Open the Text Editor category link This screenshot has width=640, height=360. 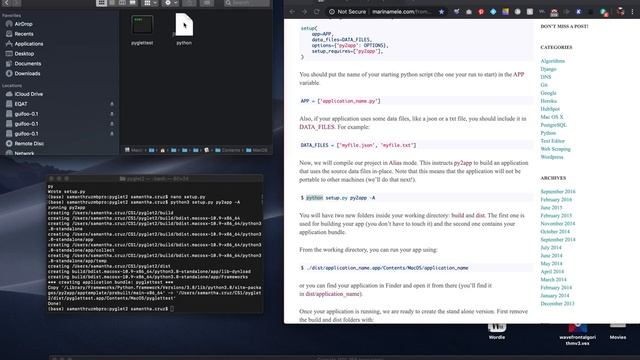click(x=553, y=141)
